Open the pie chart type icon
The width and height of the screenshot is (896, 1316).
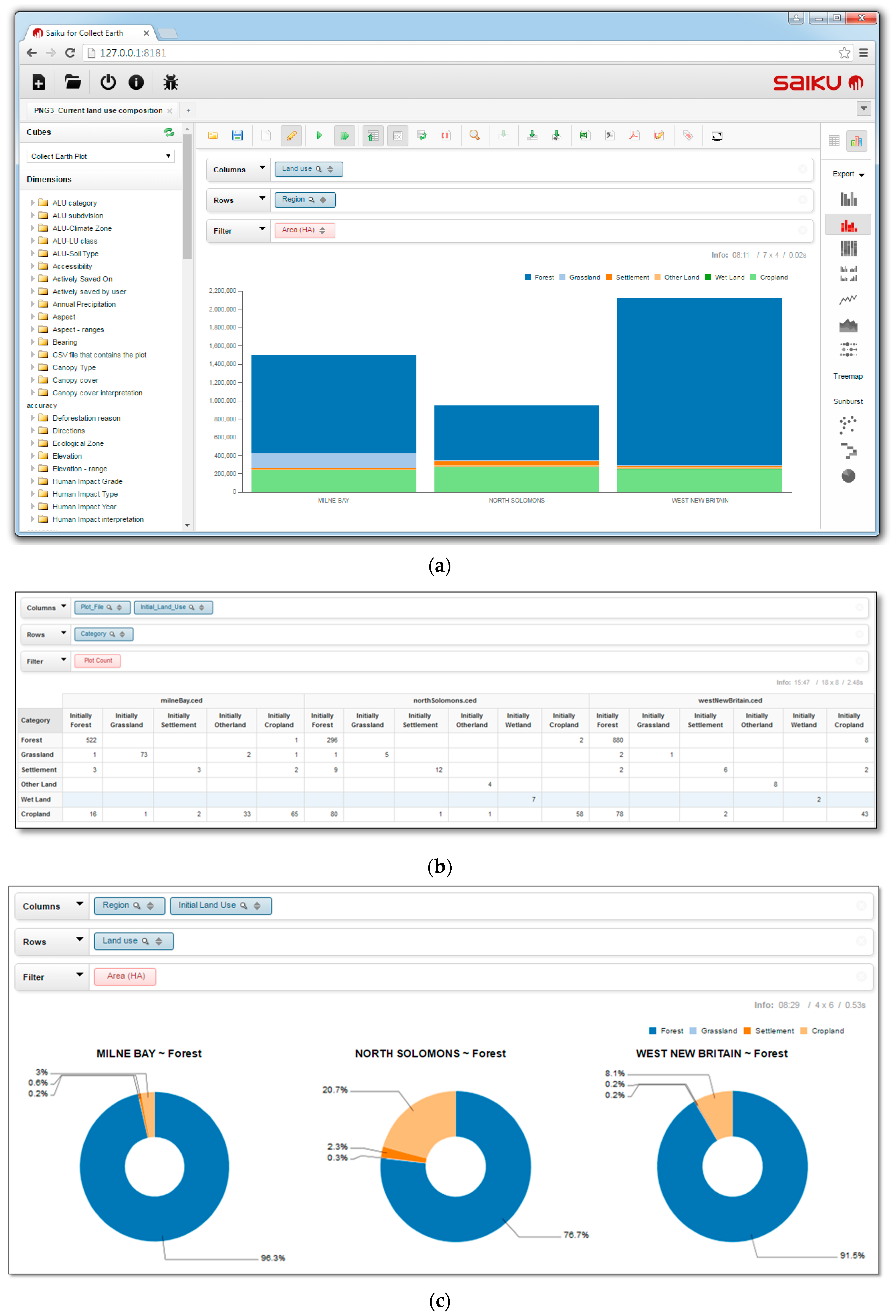[848, 476]
